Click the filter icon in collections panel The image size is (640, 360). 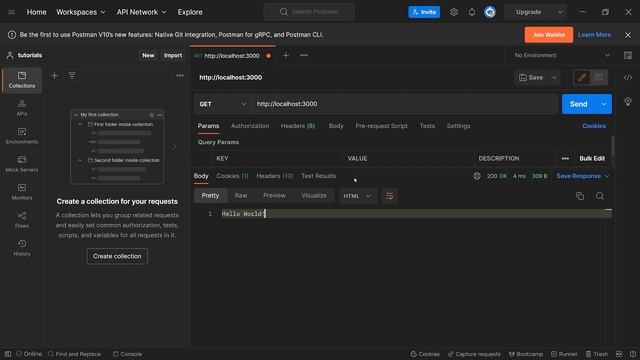[x=72, y=76]
